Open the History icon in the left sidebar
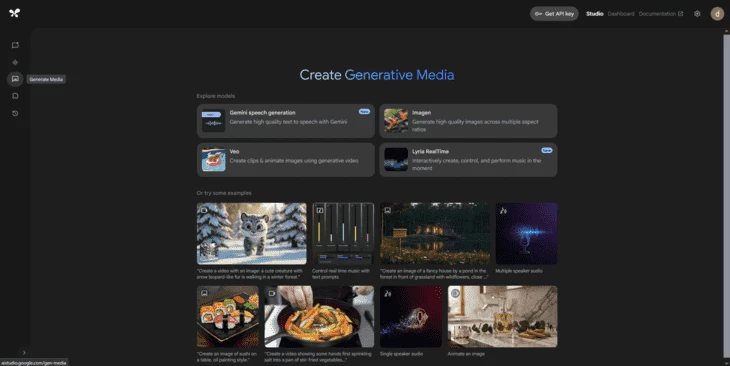 coord(15,113)
